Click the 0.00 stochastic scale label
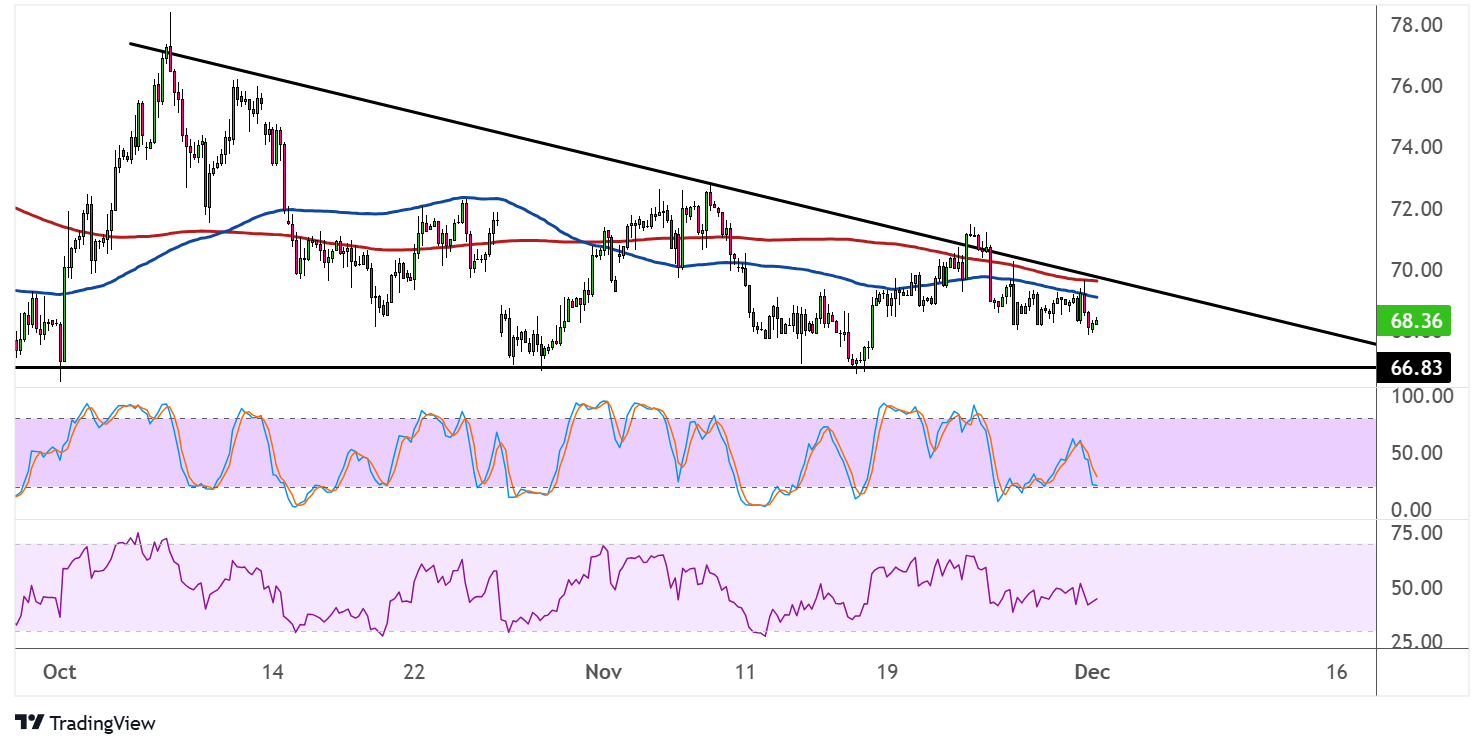The width and height of the screenshot is (1484, 749). point(1409,511)
